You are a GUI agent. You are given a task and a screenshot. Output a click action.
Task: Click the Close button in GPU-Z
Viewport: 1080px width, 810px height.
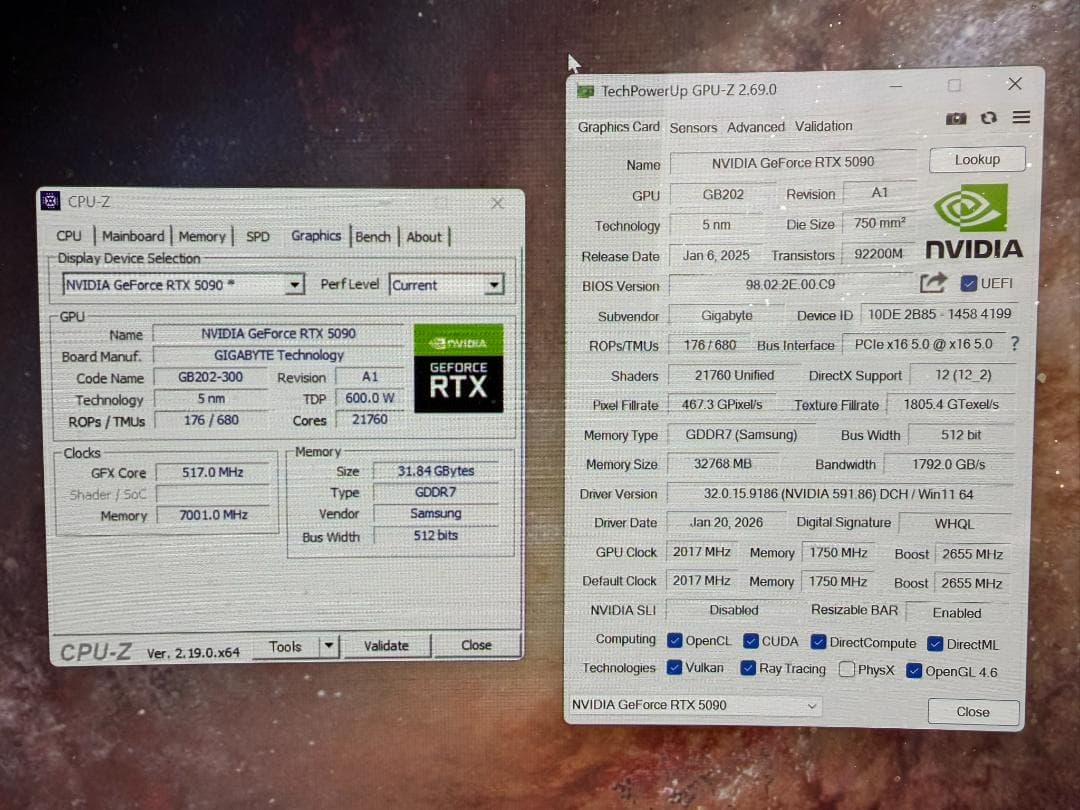973,712
